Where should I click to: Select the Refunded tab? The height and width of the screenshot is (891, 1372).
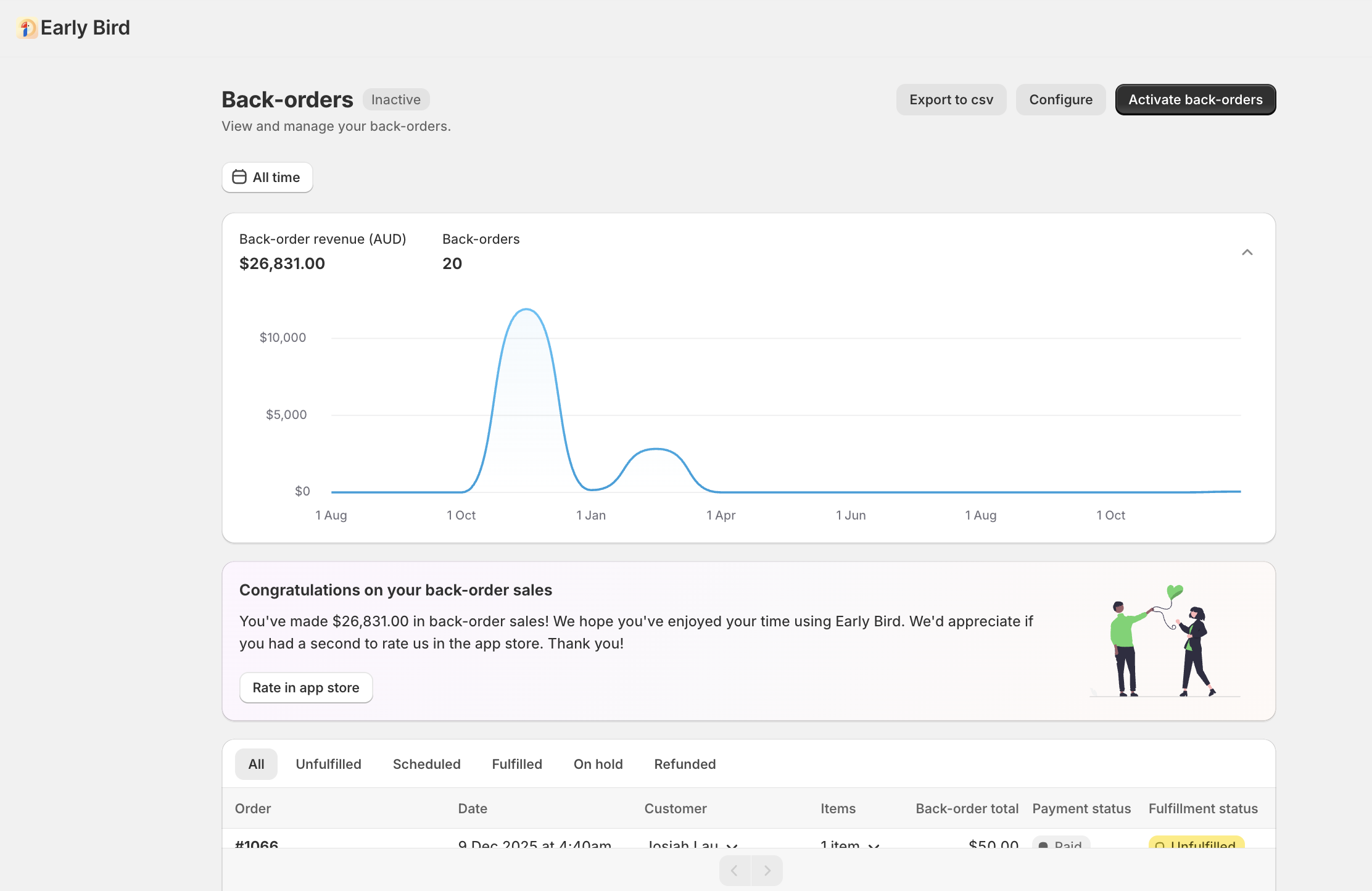pos(685,764)
